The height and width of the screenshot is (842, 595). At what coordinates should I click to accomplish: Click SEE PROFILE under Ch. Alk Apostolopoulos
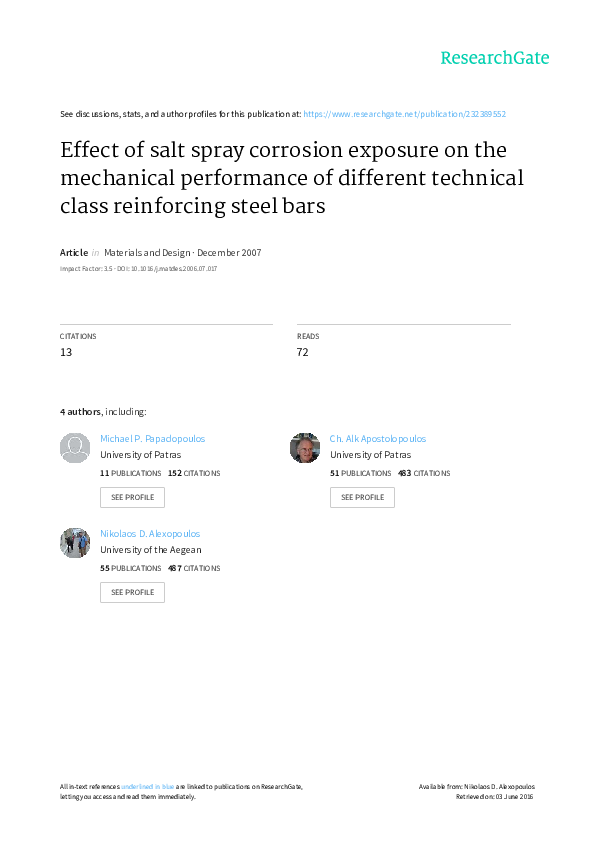click(362, 497)
